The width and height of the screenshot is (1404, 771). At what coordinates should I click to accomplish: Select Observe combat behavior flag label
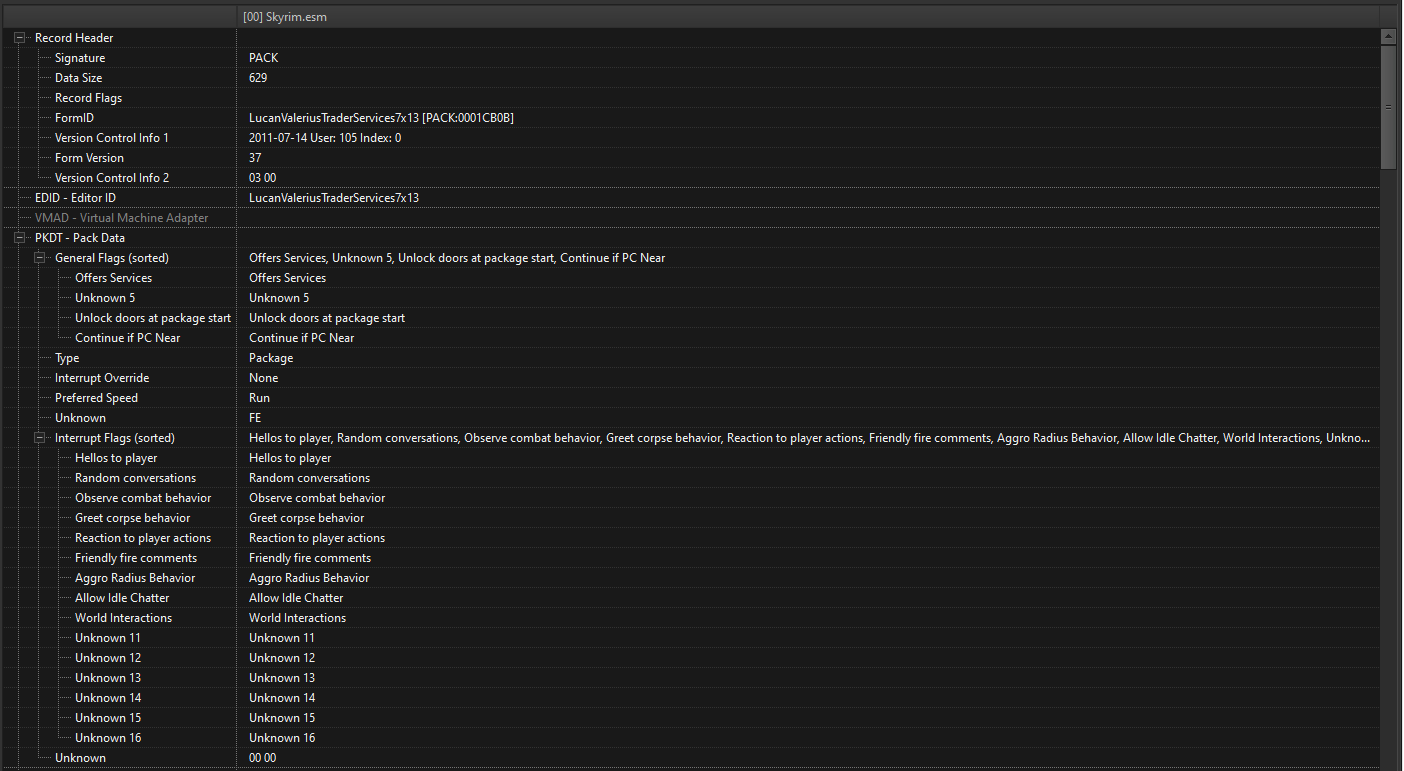143,498
